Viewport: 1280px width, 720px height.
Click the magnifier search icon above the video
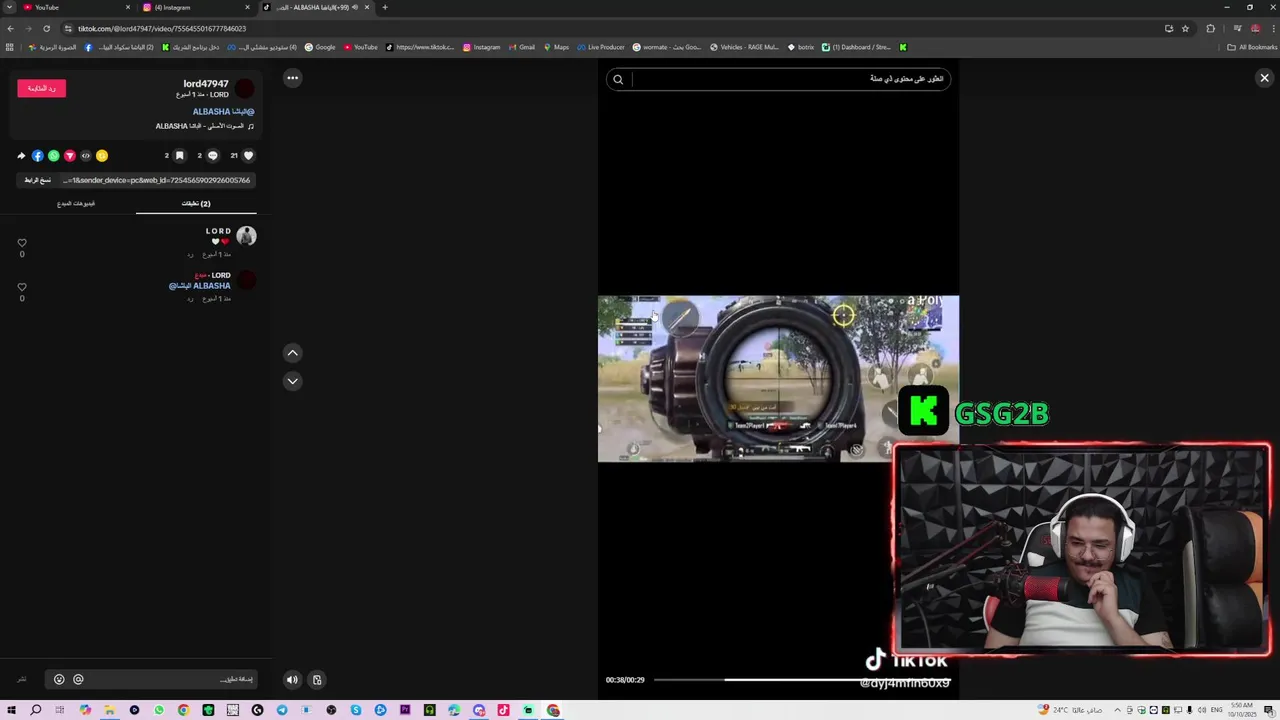[618, 79]
